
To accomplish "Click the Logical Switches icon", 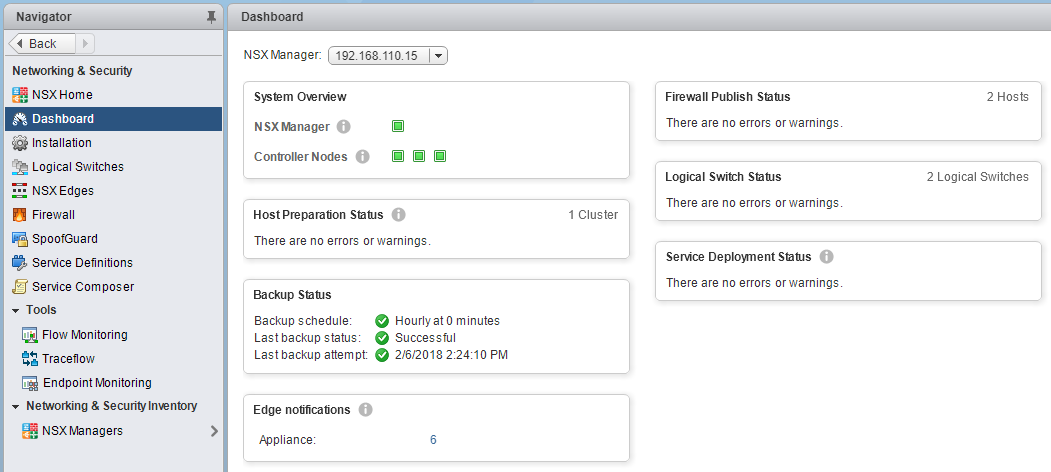I will (x=19, y=167).
